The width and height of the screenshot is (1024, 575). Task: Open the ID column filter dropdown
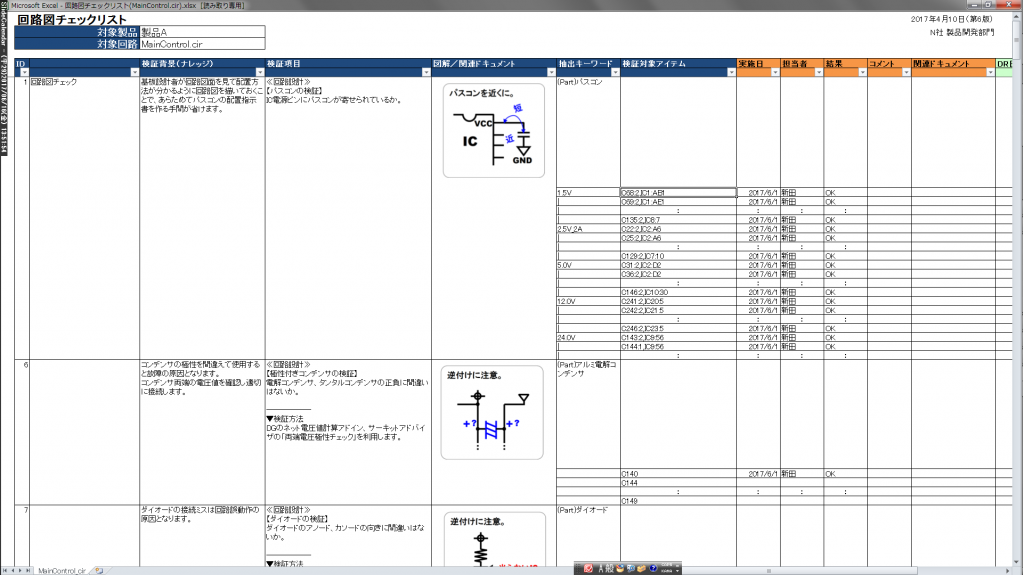click(x=22, y=73)
